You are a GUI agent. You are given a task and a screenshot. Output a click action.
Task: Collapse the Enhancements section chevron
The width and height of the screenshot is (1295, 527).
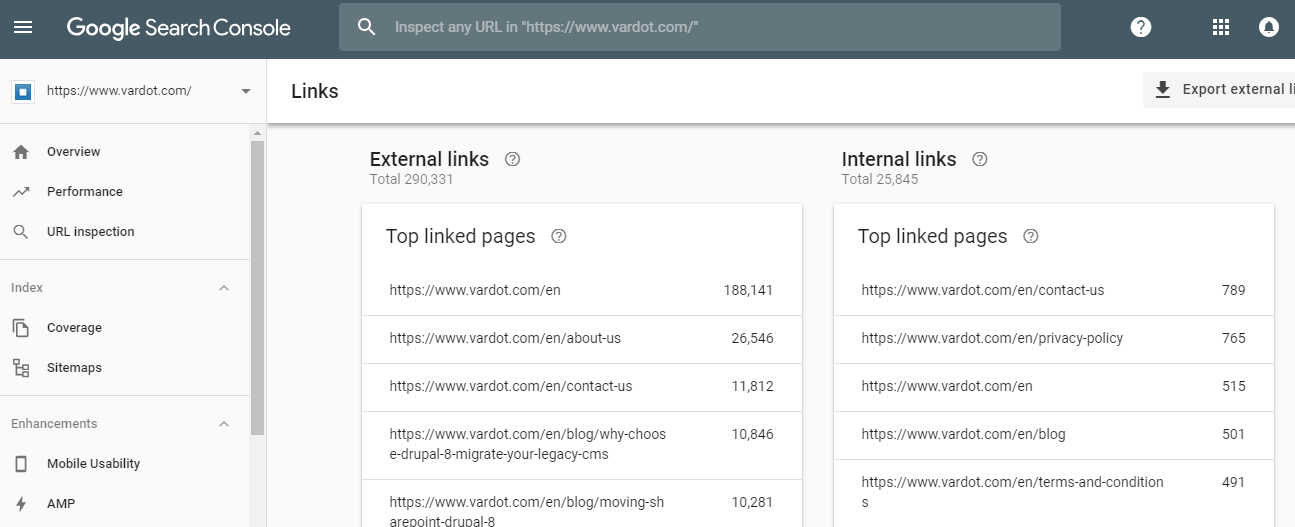224,424
